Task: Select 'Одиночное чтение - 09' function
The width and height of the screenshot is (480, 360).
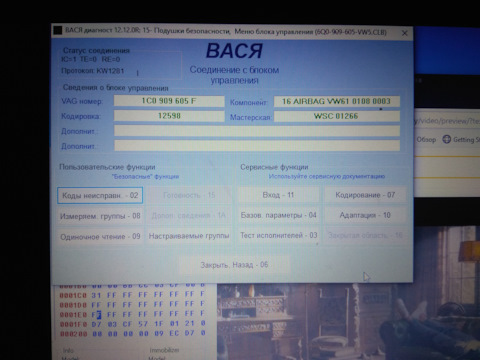Action: (100, 237)
